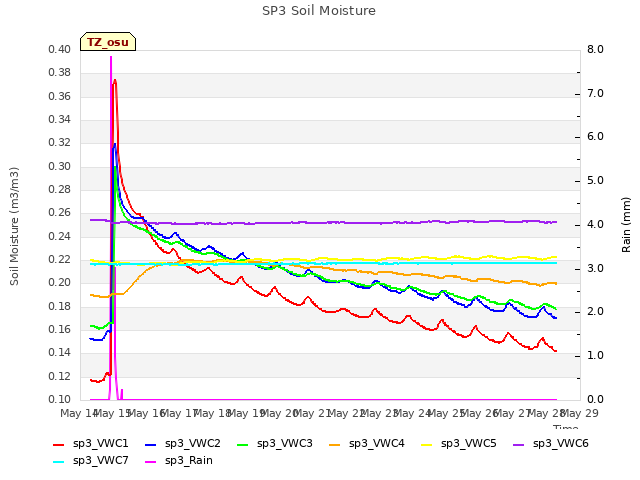
Task: Select the sp3_VWC2 legend label
Action: [193, 443]
